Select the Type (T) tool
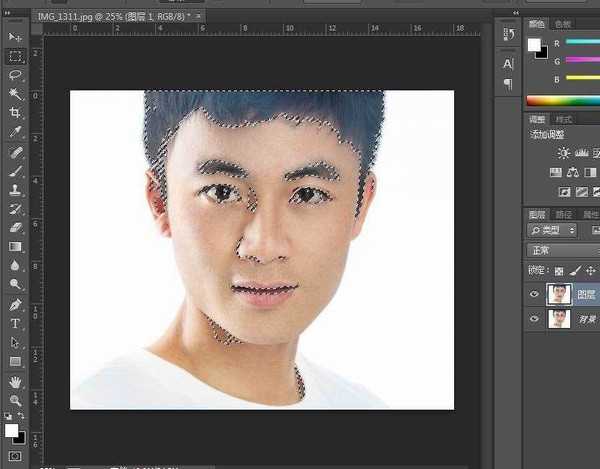This screenshot has width=600, height=469. pos(15,324)
